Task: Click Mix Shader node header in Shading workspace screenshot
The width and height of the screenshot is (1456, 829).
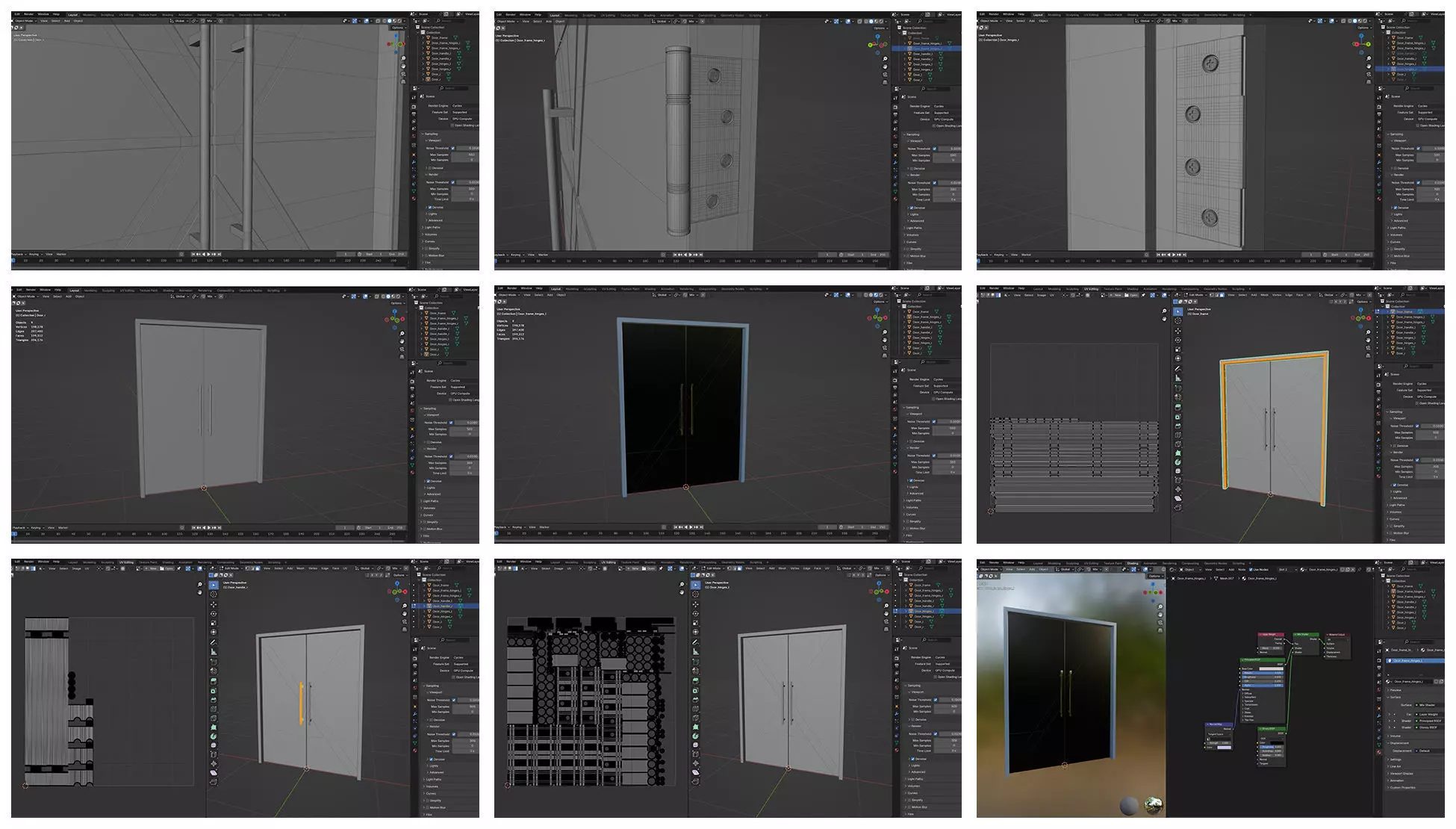Action: (x=1306, y=634)
